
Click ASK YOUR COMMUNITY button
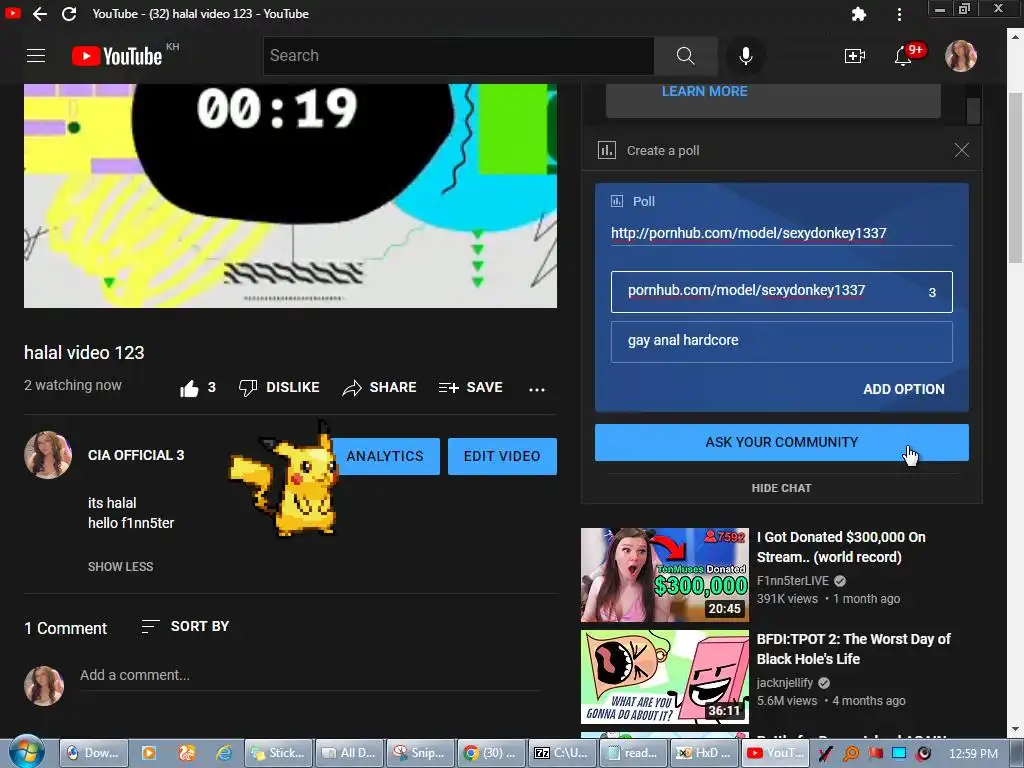point(781,442)
